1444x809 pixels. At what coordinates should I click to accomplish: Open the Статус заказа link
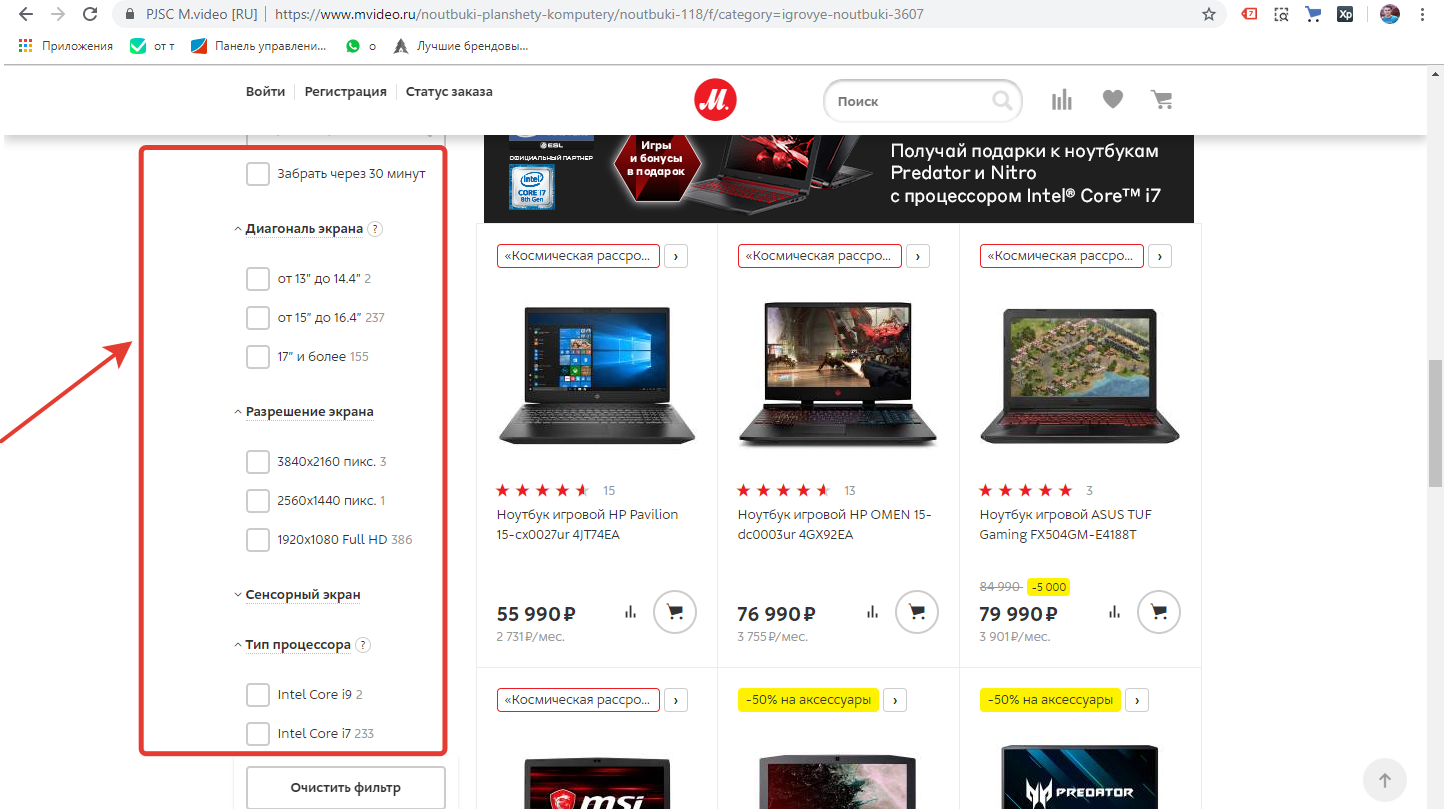tap(449, 92)
